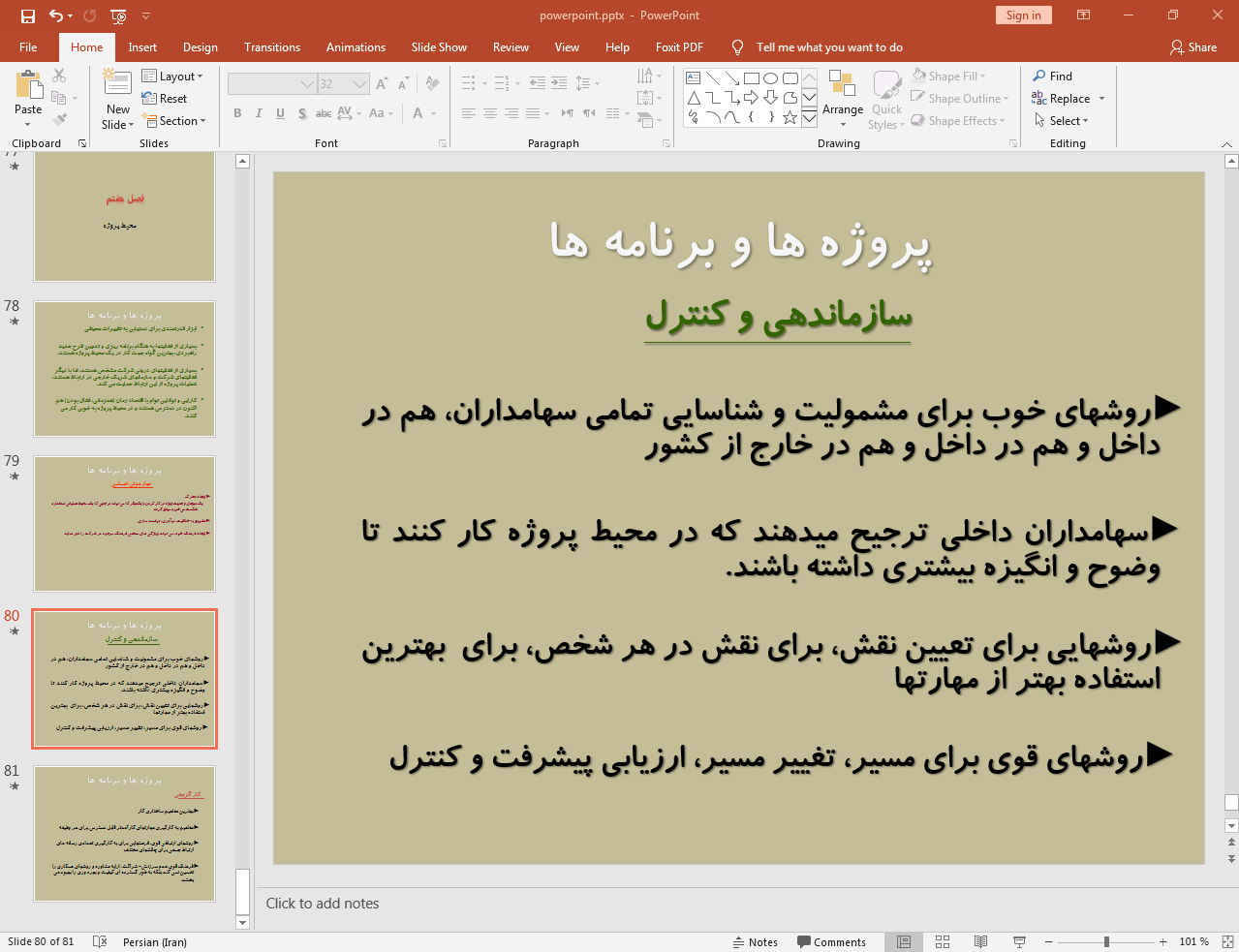Click the Arrange icon
The height and width of the screenshot is (952, 1239).
coord(842,84)
